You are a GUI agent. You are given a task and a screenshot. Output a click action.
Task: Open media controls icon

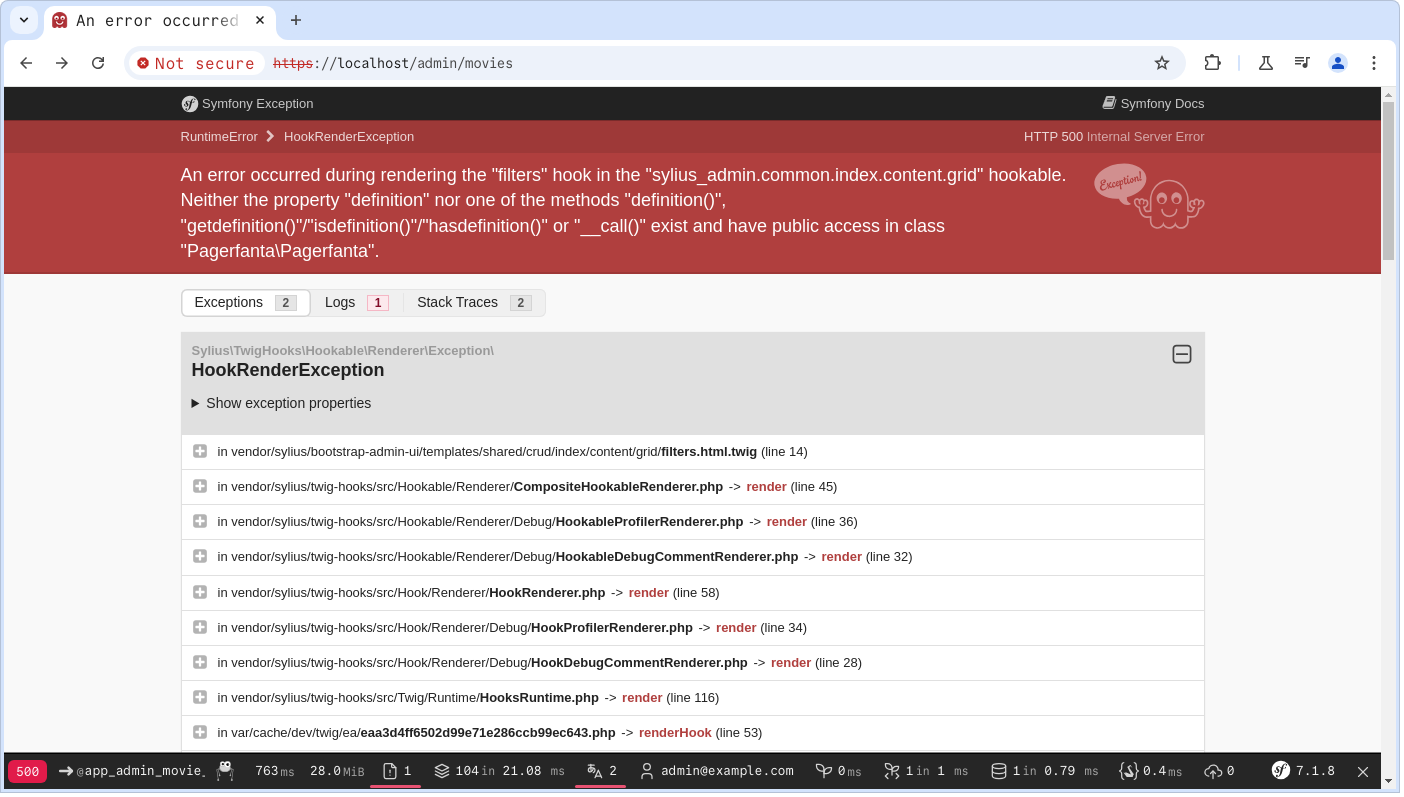pos(1302,63)
